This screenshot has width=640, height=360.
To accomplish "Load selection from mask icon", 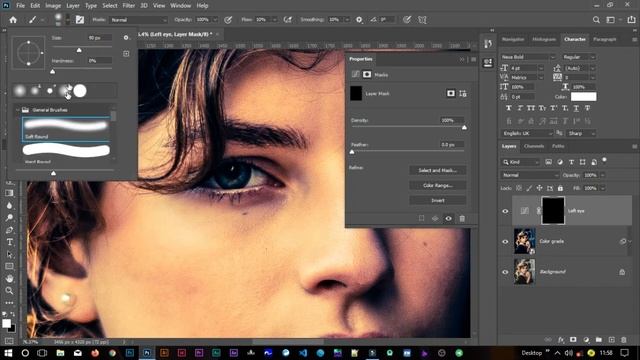I will point(422,218).
